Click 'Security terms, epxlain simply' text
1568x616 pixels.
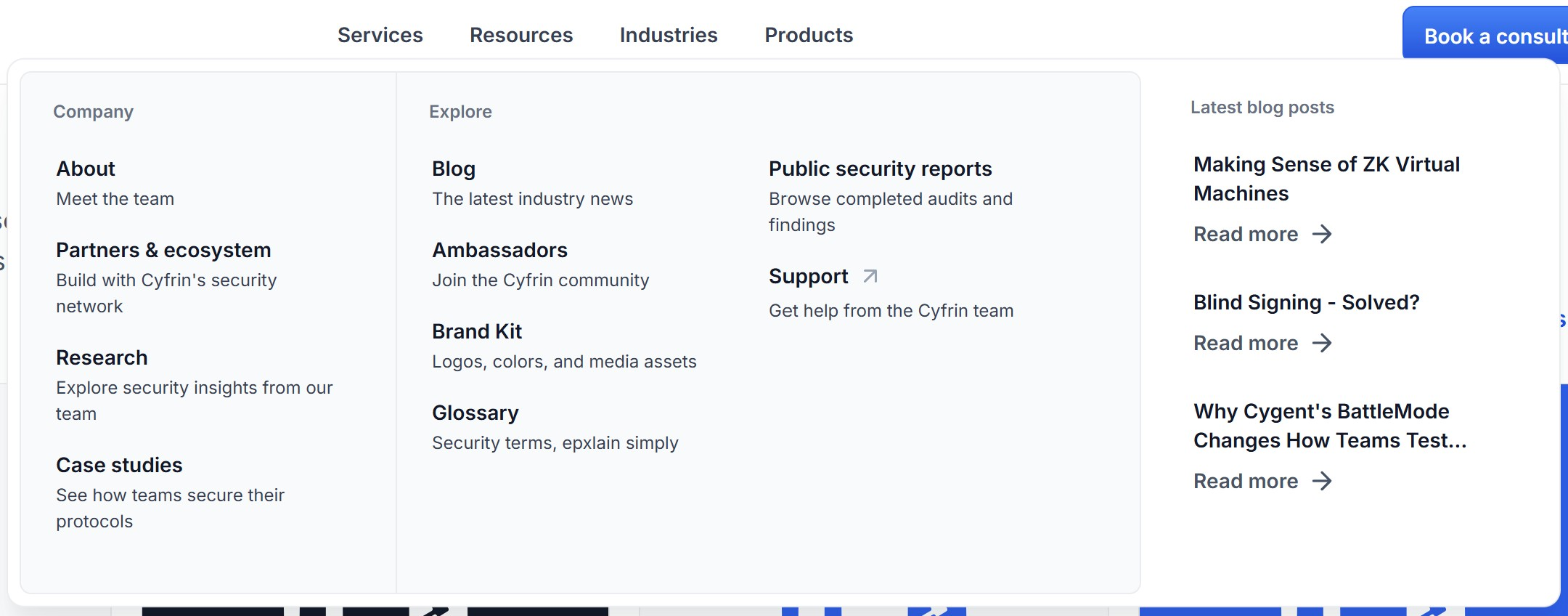point(555,443)
